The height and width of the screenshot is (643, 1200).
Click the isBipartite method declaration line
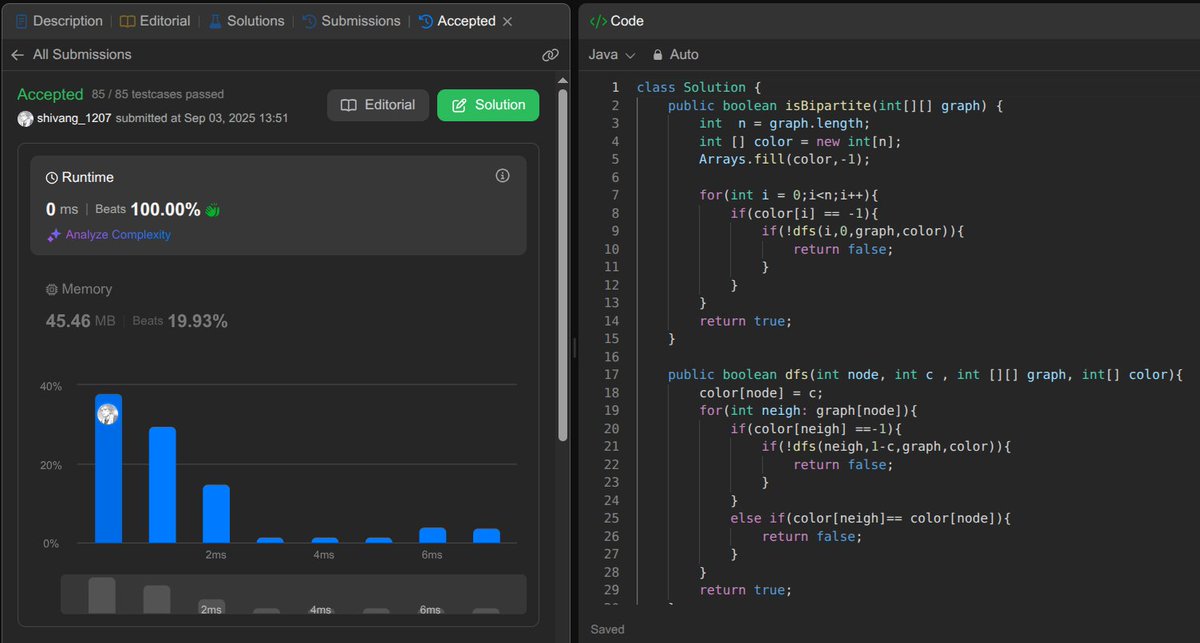coord(835,105)
